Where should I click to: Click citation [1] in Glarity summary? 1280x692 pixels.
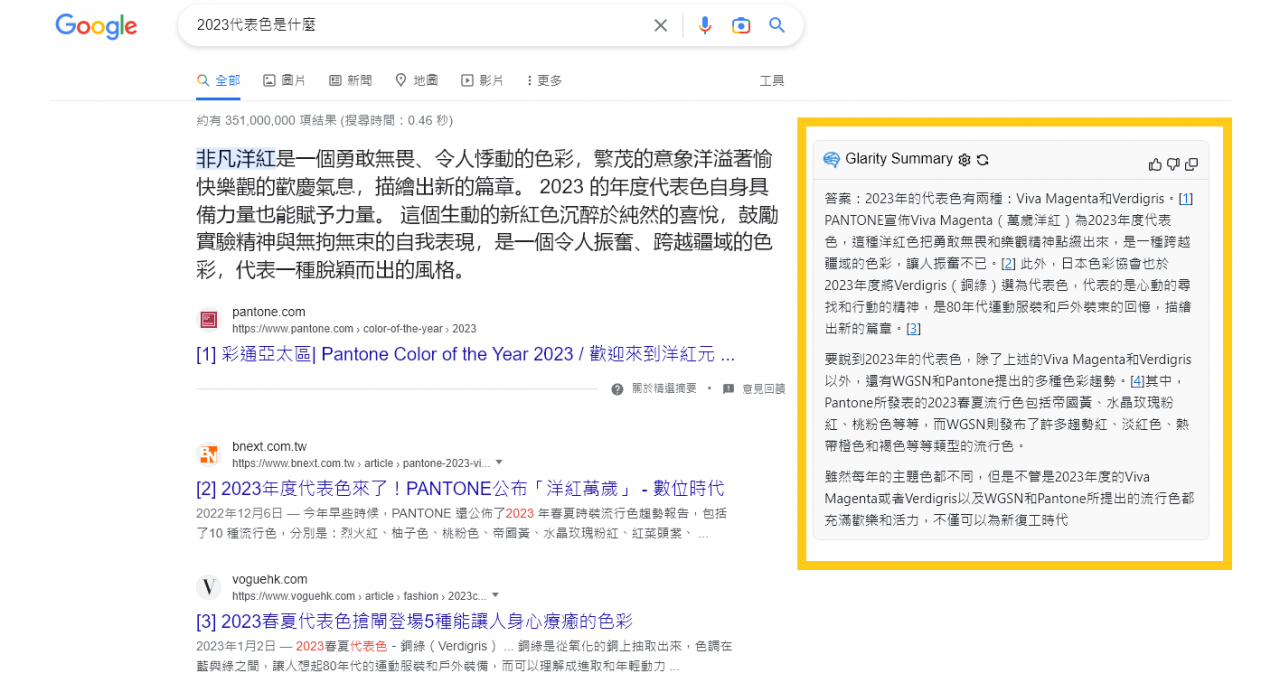click(x=1185, y=199)
